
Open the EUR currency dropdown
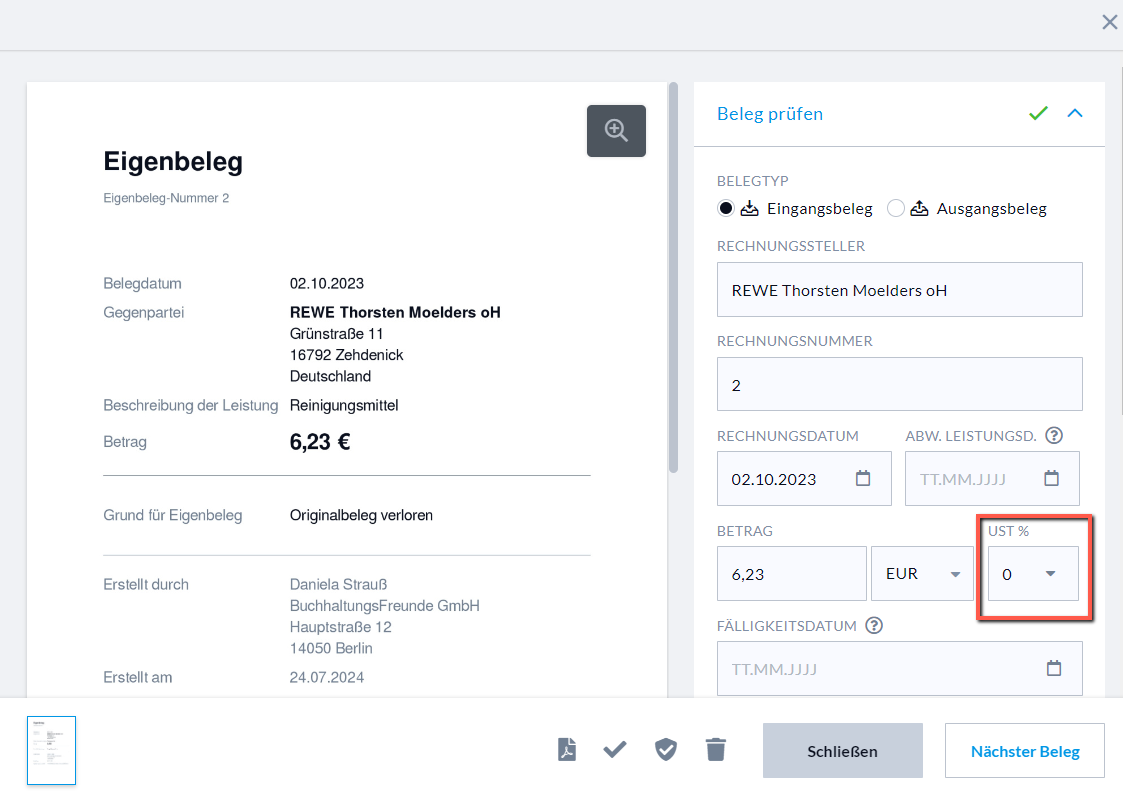(922, 574)
